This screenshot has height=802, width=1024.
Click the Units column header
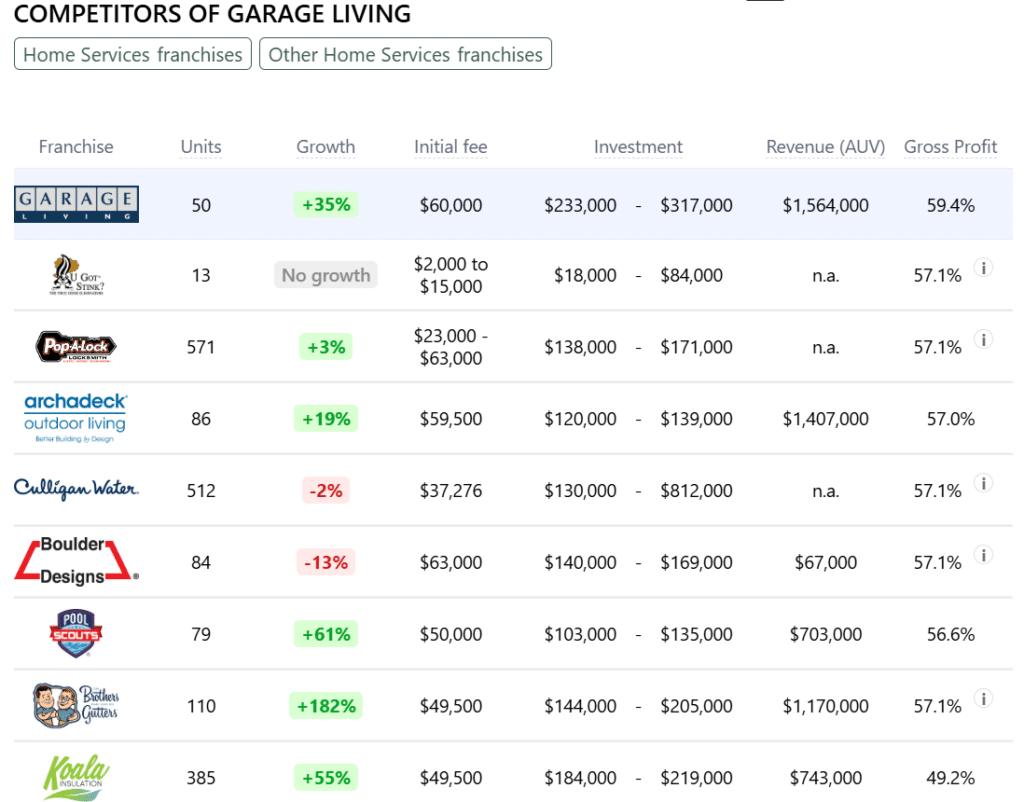[x=201, y=147]
